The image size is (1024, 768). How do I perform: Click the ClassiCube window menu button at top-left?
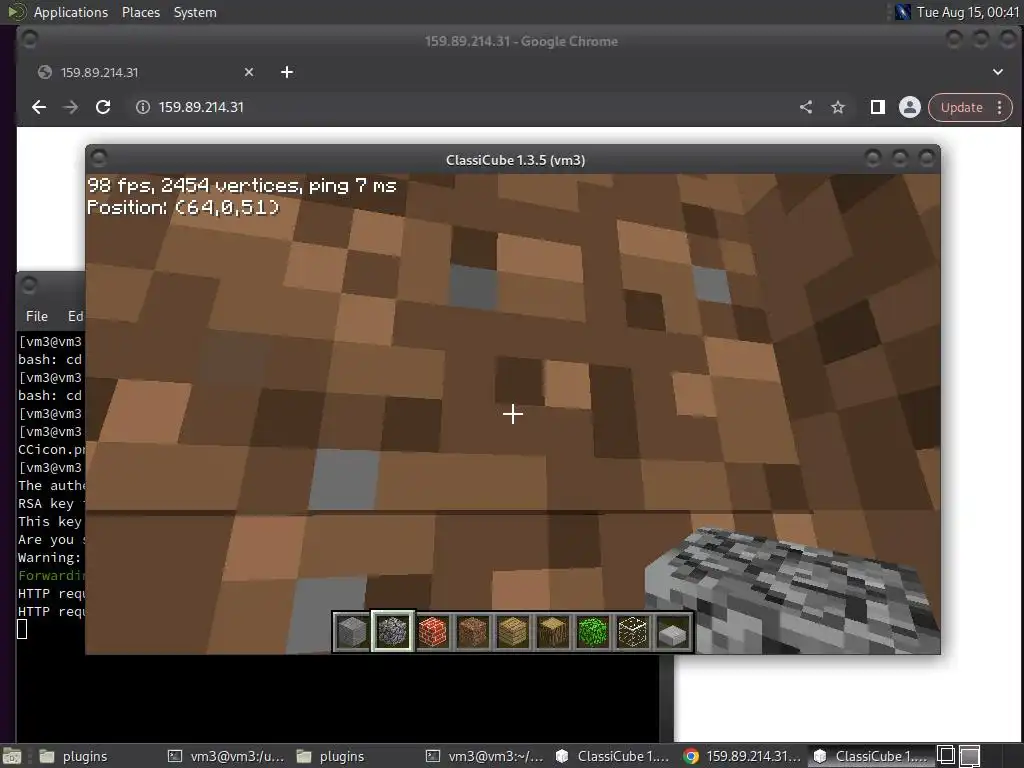tap(99, 159)
